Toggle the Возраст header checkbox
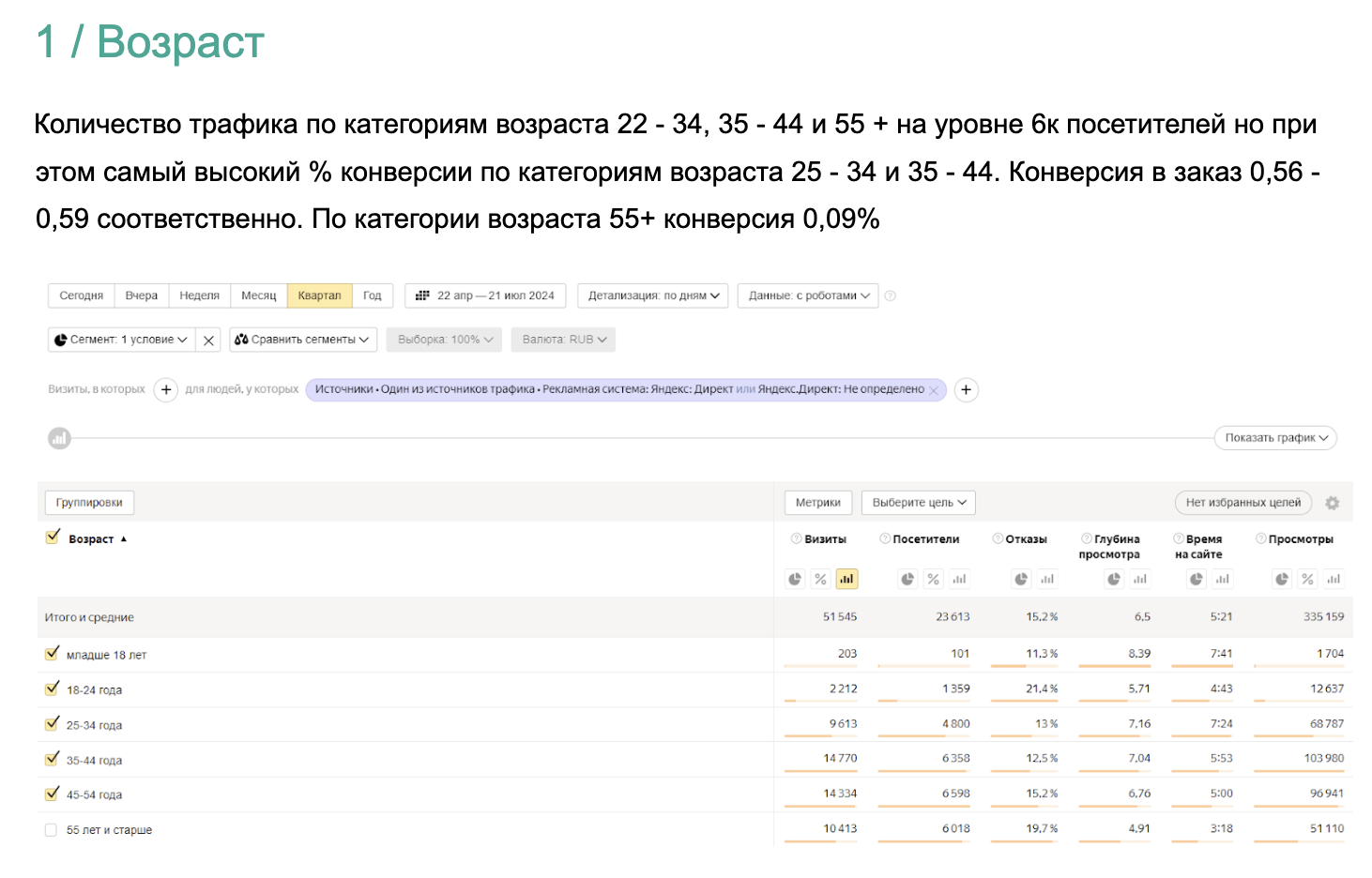The height and width of the screenshot is (878, 1372). [53, 537]
